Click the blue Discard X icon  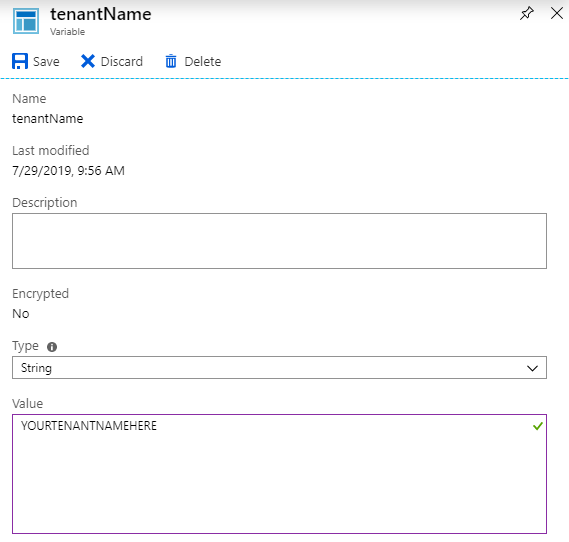click(x=88, y=61)
